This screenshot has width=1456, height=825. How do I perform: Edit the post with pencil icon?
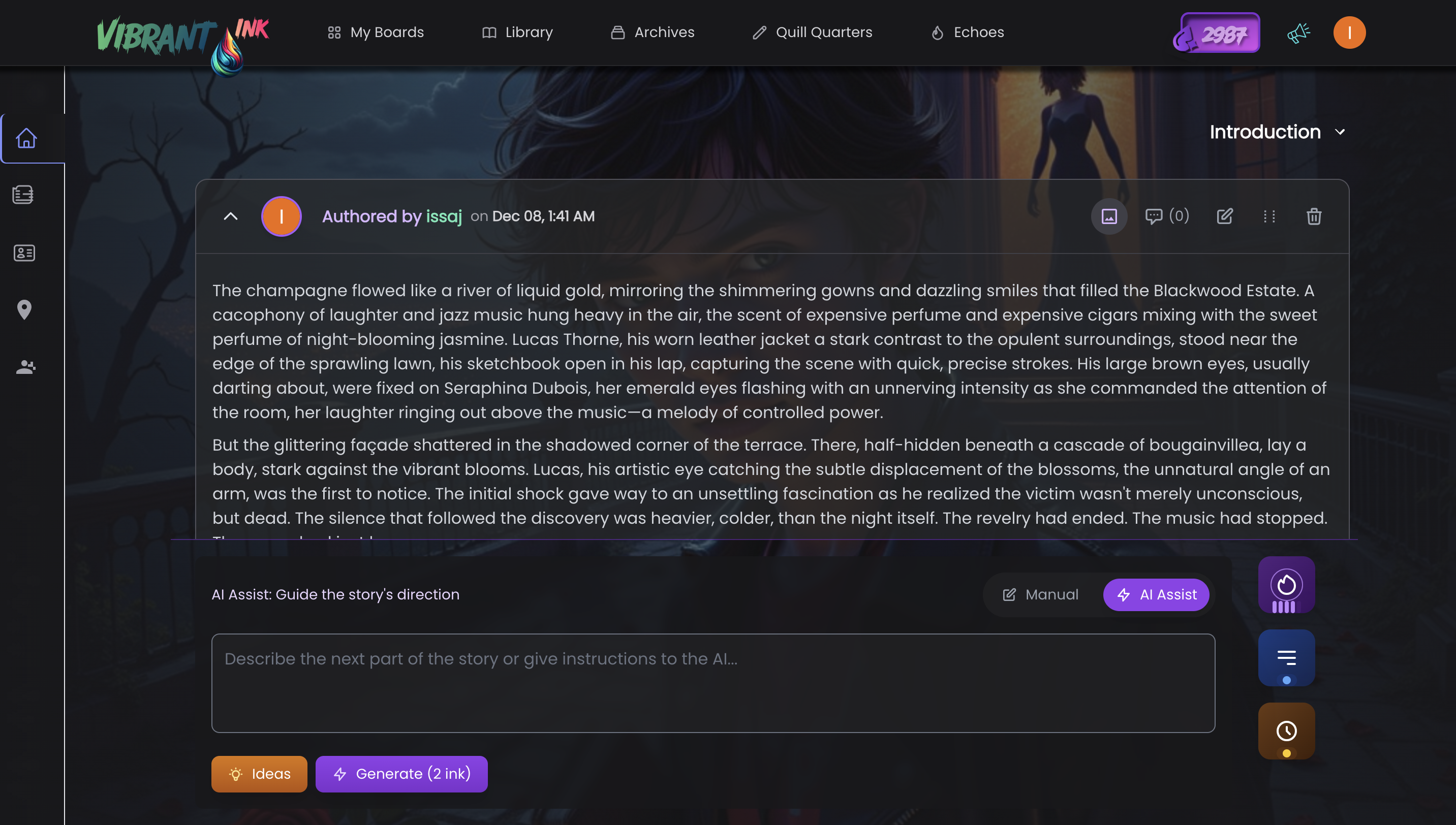coord(1224,216)
